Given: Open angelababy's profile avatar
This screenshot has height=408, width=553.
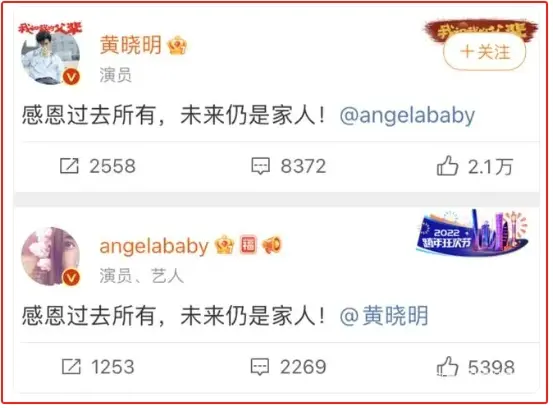Looking at the screenshot, I should 50,256.
